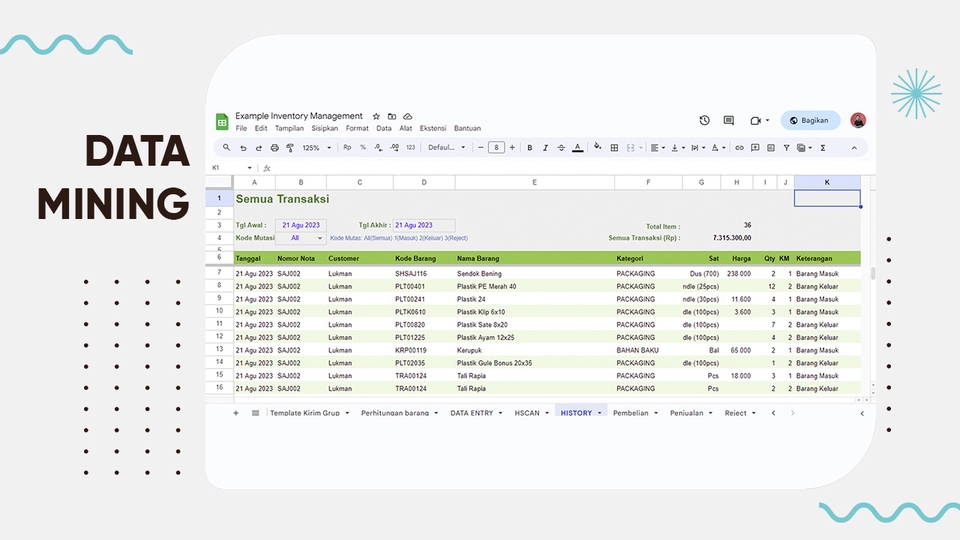Open vertical align dropdown
Viewport: 960px width, 540px height.
coord(678,148)
